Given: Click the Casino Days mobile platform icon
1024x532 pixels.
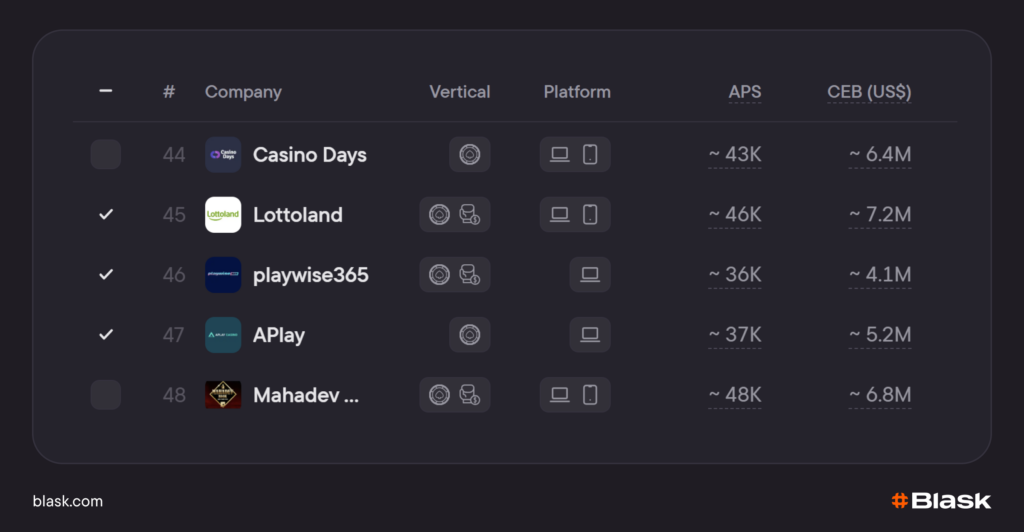Looking at the screenshot, I should [590, 155].
